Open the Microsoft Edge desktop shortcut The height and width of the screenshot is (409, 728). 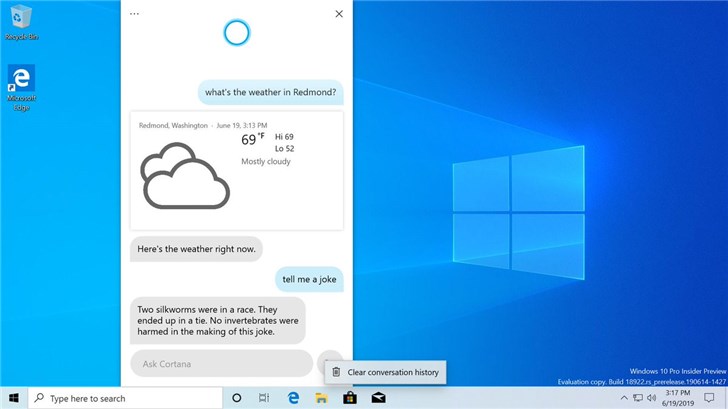pos(21,84)
